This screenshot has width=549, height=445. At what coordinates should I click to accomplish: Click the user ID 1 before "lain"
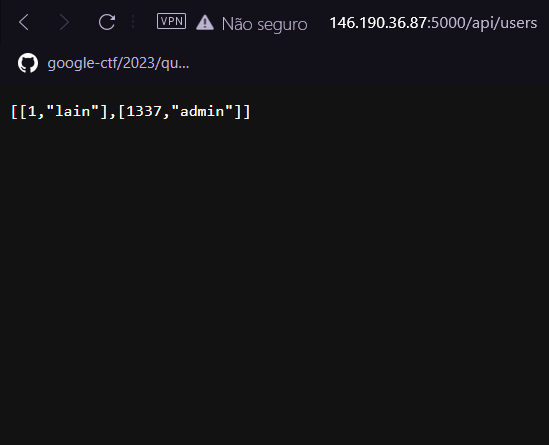[x=33, y=111]
